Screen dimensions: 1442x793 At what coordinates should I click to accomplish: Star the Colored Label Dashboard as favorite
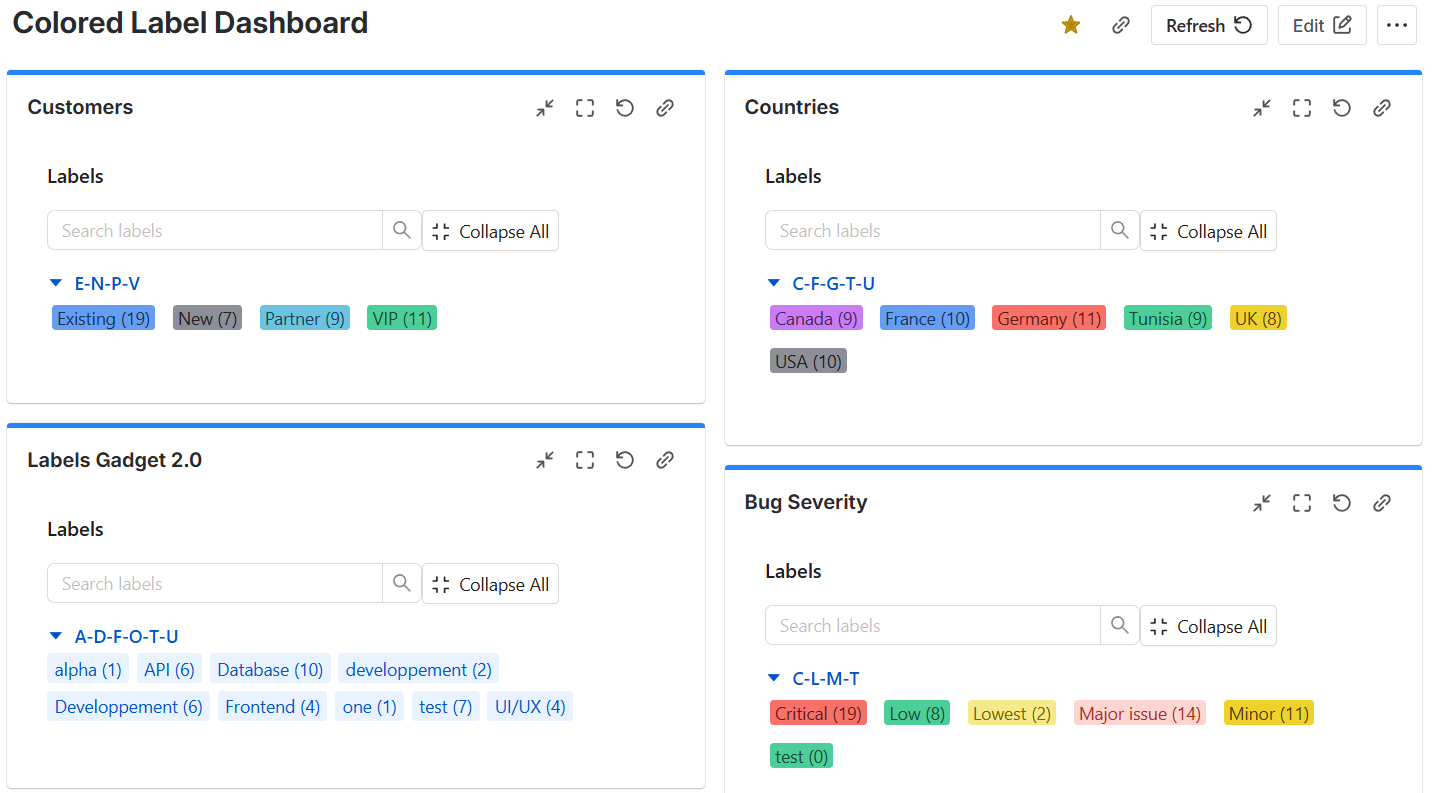click(1070, 25)
